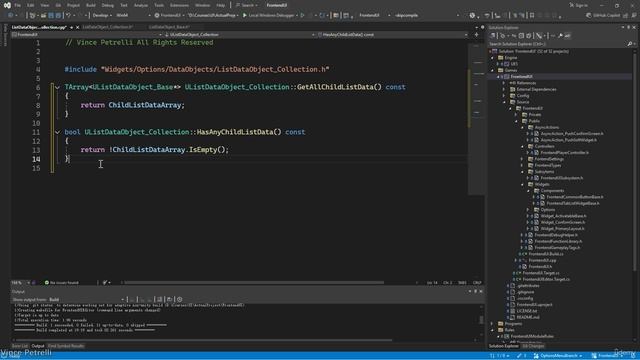Open the Build menu
The height and width of the screenshot is (360, 640).
[x=91, y=5]
